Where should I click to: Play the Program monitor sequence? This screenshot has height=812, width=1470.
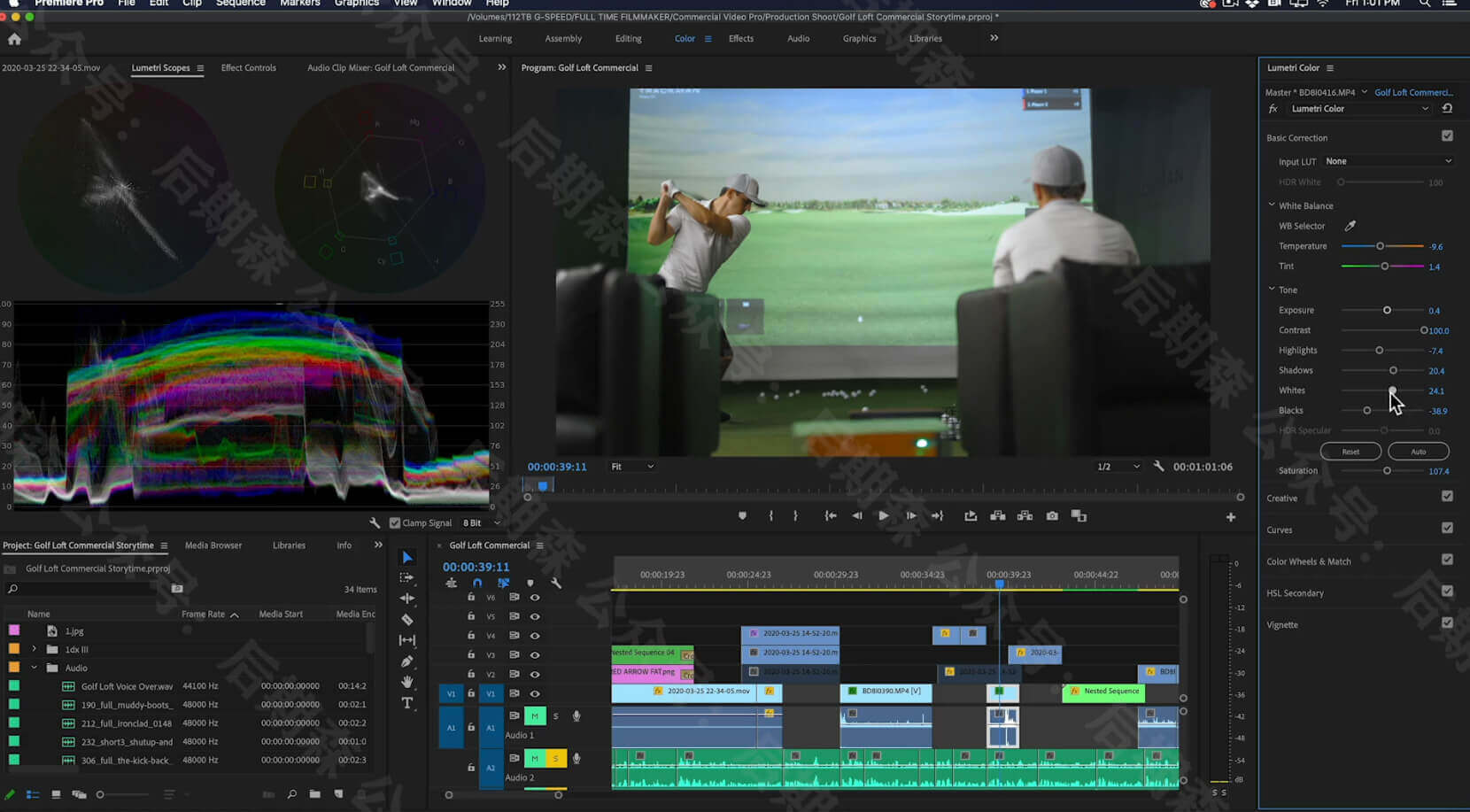[x=883, y=515]
